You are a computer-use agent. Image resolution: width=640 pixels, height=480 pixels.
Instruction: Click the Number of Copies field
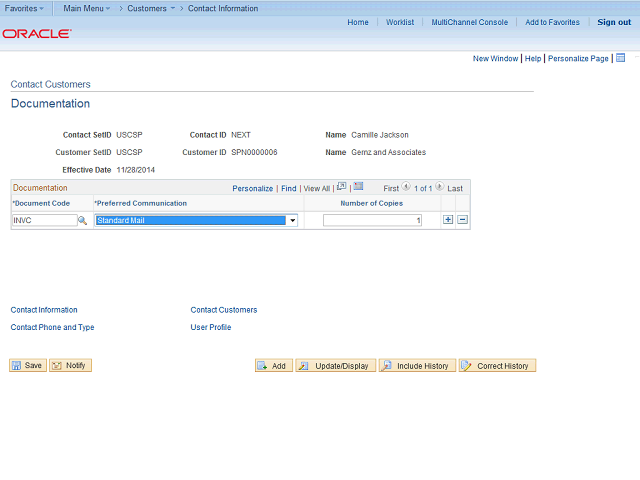tap(372, 220)
